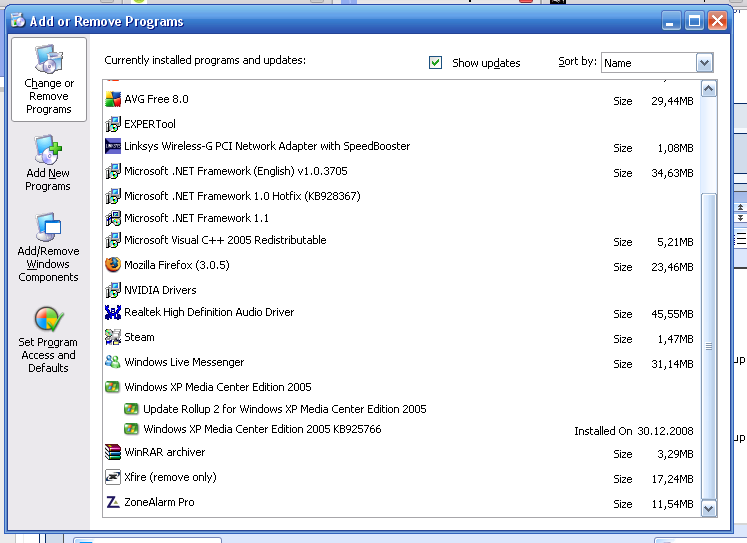Click the 29,44MB size value
The image size is (747, 543).
(672, 101)
